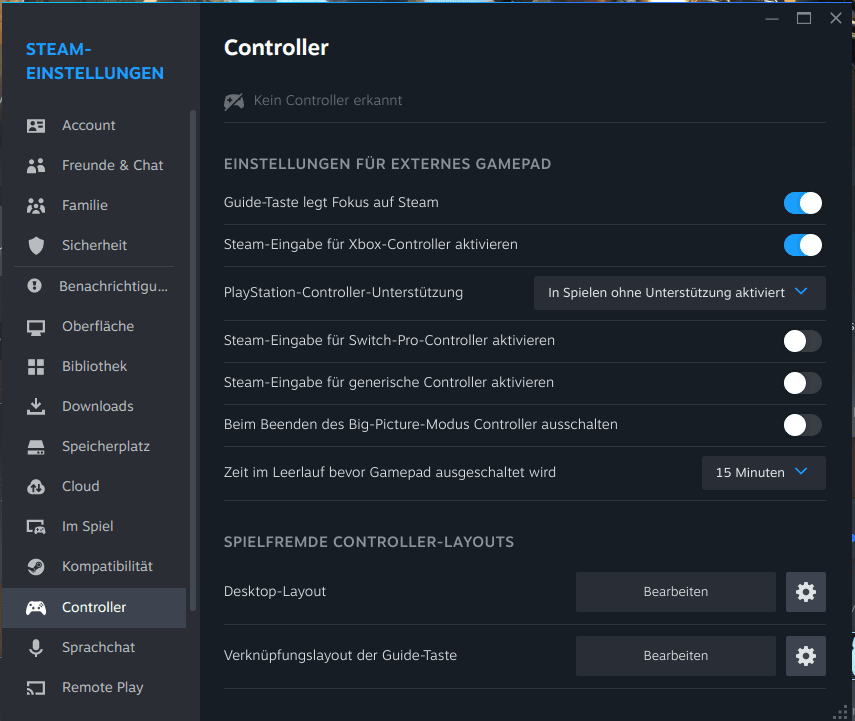Screen dimensions: 855x721
Task: Click the Bibliothek grid icon
Action: point(36,366)
